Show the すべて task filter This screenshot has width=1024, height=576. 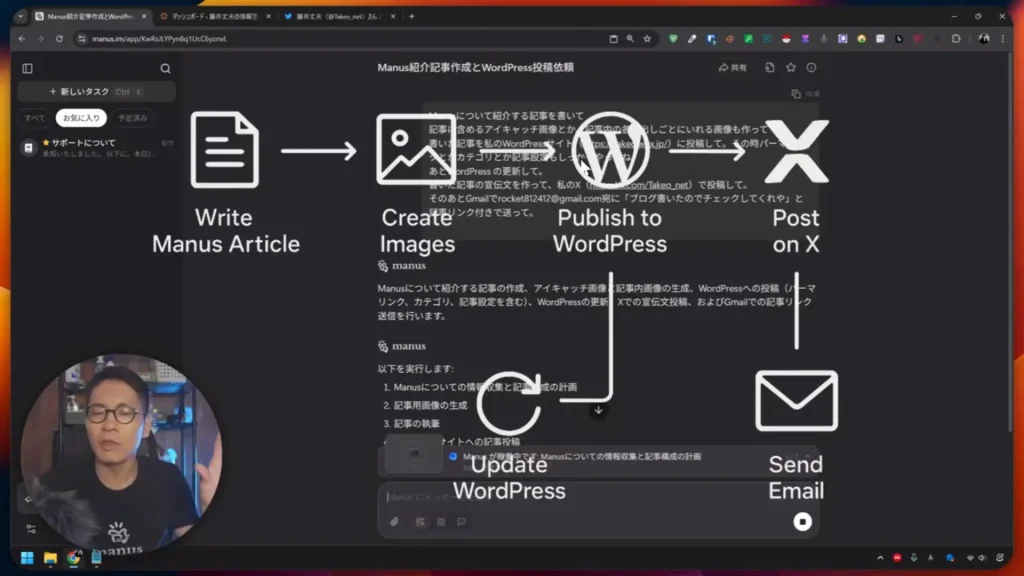(x=35, y=118)
